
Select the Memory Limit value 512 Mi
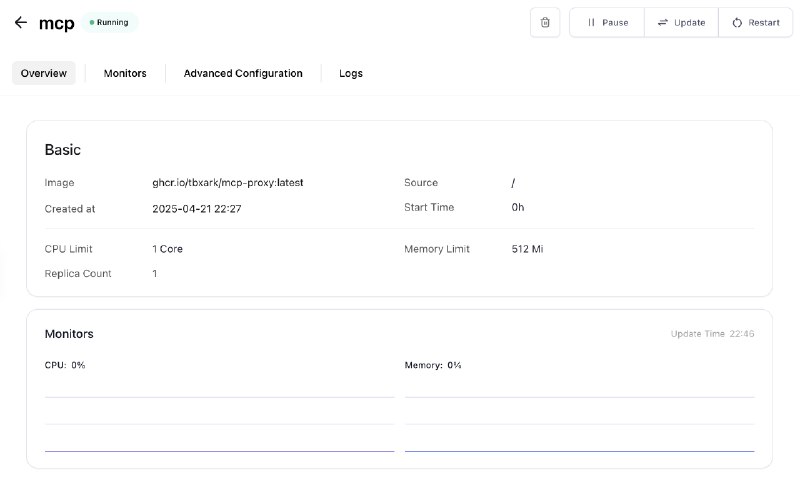pyautogui.click(x=528, y=249)
